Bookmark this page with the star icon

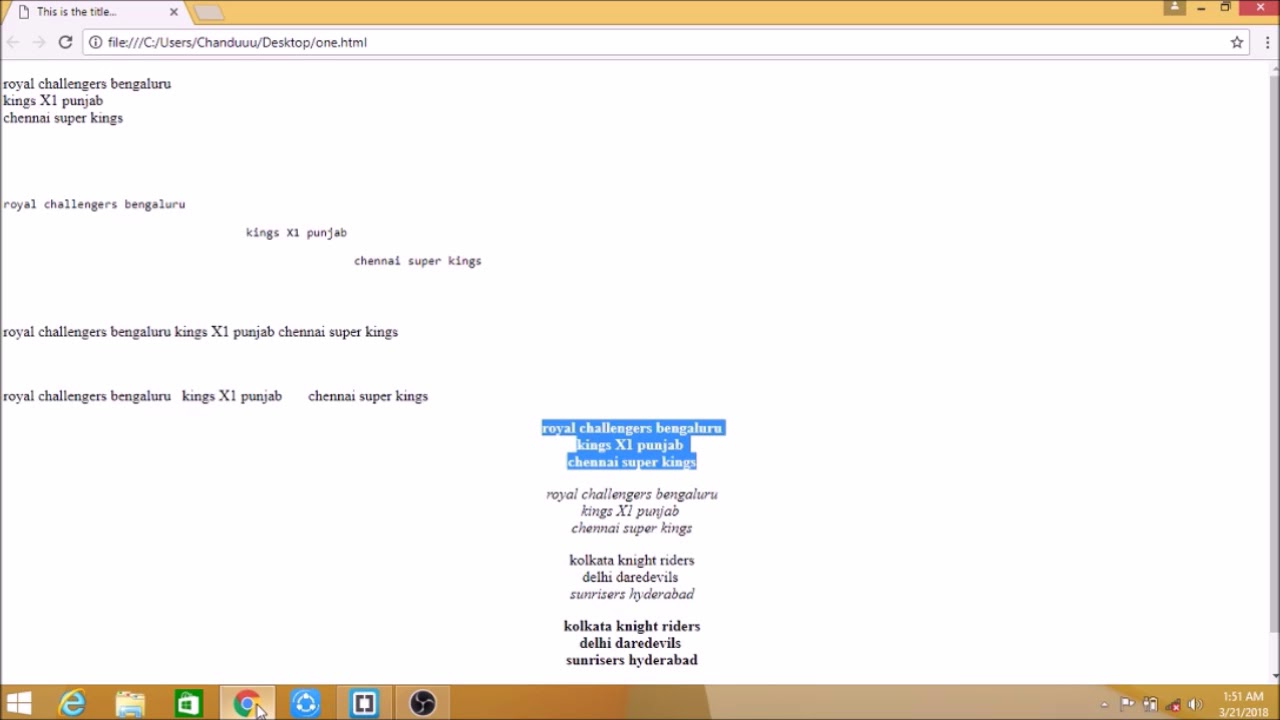(x=1237, y=42)
